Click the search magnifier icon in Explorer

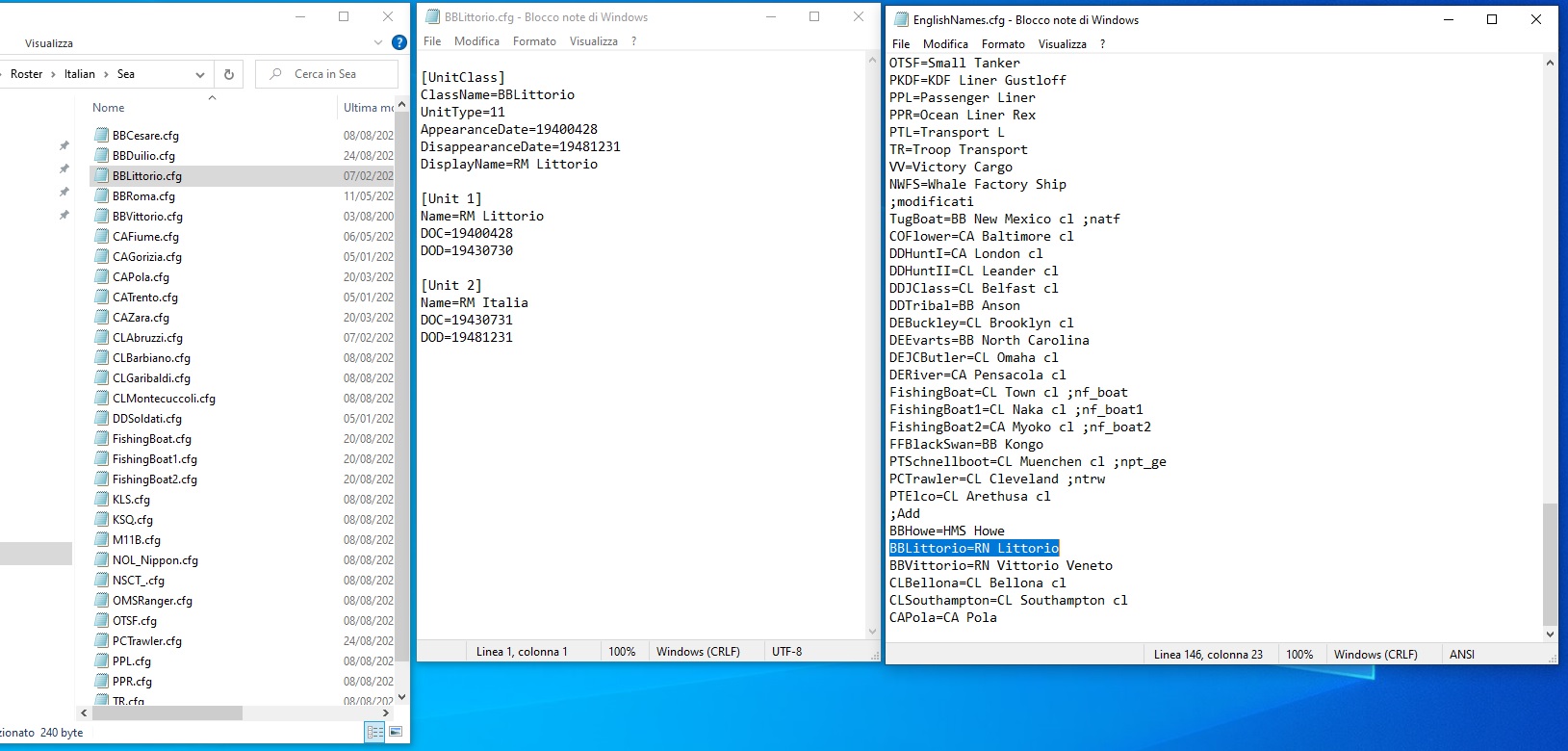click(x=276, y=74)
